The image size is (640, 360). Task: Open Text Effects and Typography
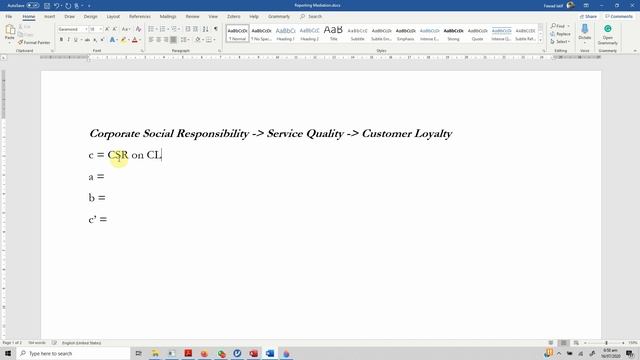click(x=112, y=40)
